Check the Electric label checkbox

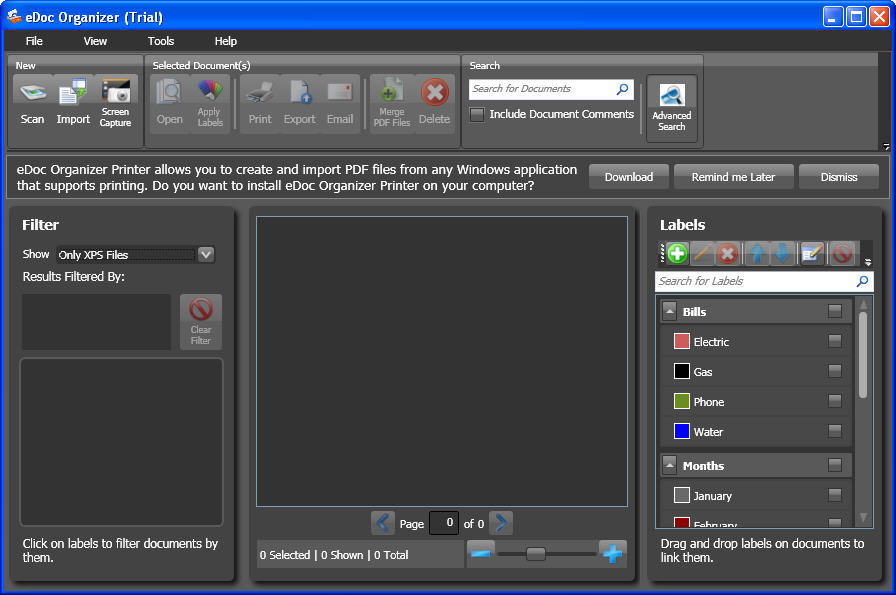coord(834,341)
